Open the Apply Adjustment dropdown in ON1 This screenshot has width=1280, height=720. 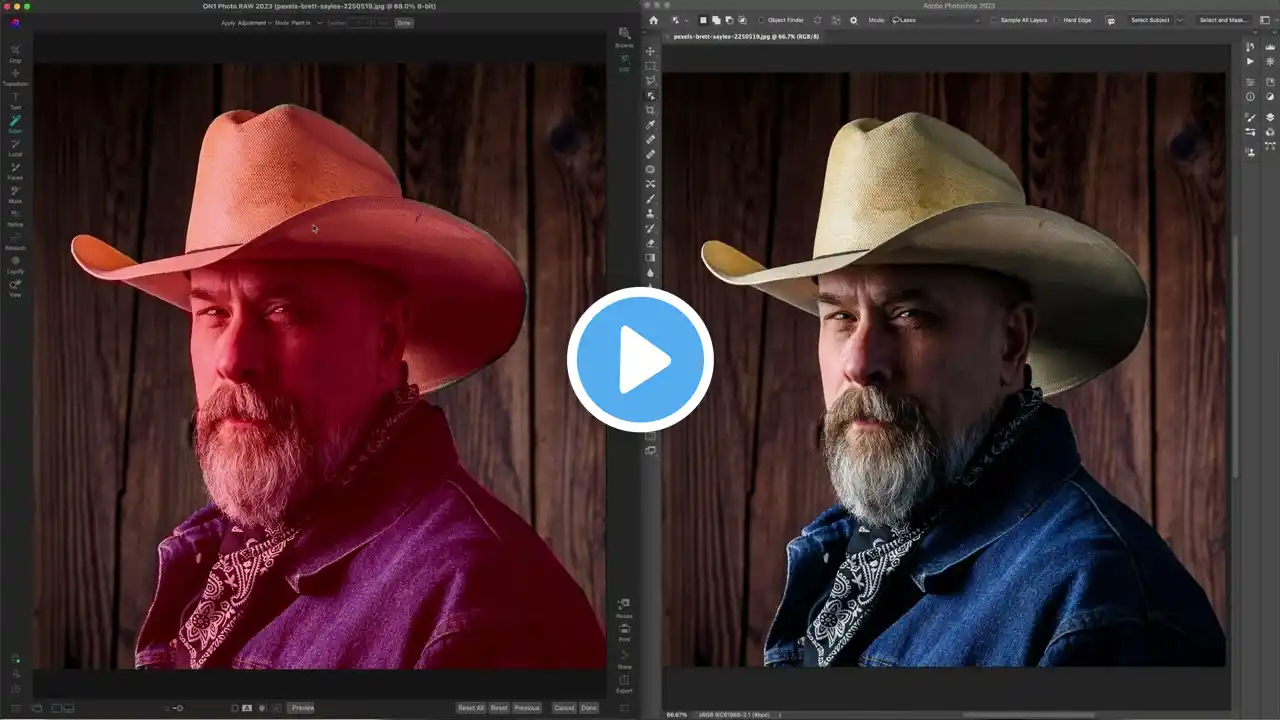pyautogui.click(x=254, y=22)
